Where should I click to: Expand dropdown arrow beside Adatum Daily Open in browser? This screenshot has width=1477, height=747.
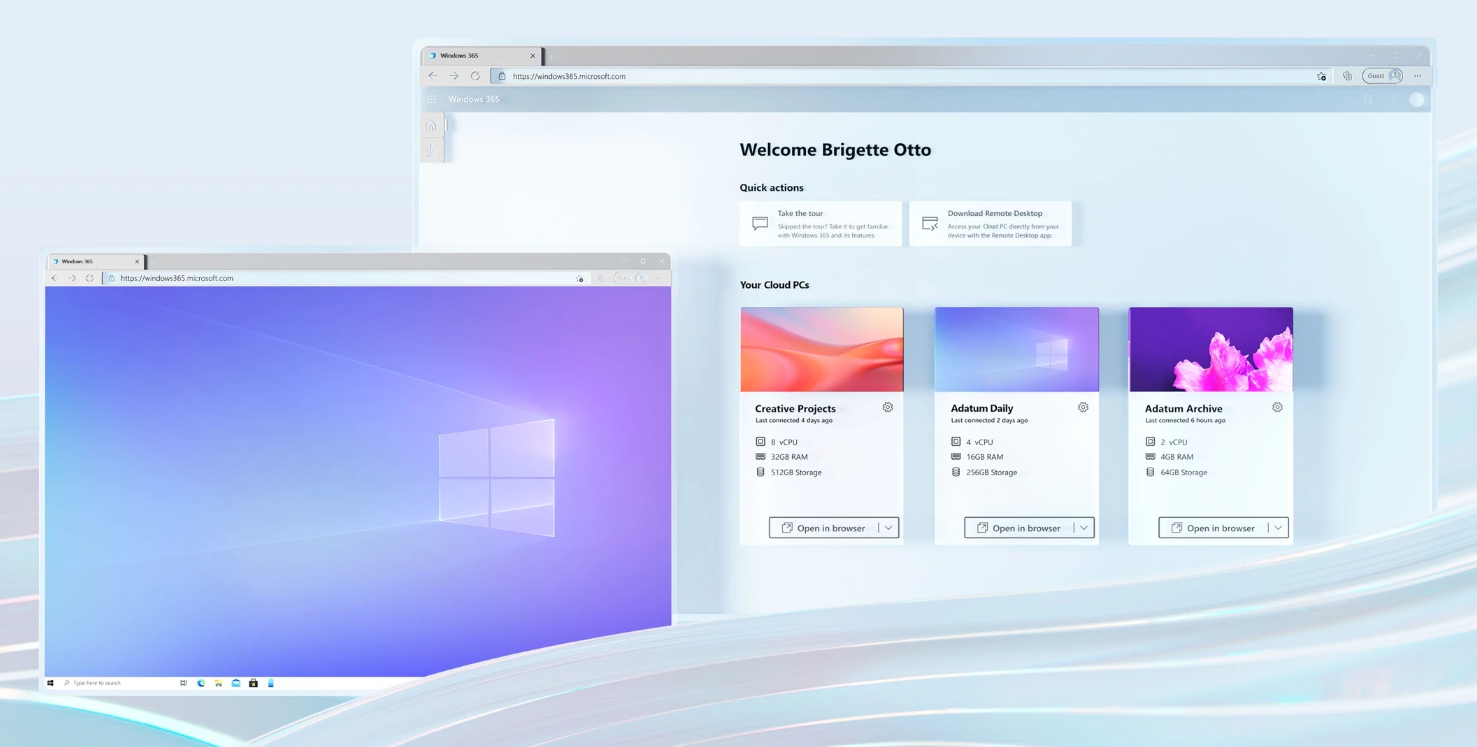pyautogui.click(x=1083, y=528)
